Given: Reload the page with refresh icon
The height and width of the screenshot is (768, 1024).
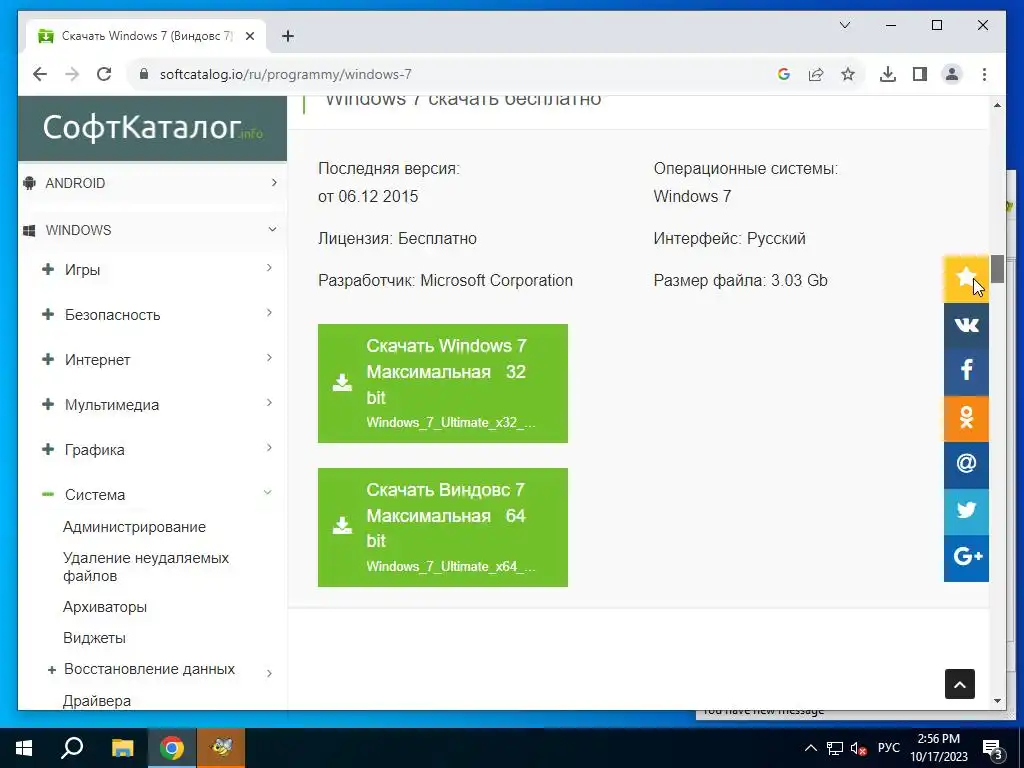Looking at the screenshot, I should pyautogui.click(x=104, y=74).
